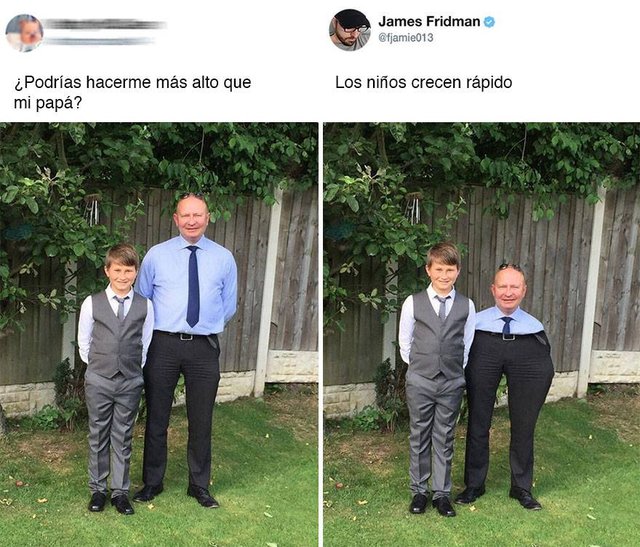640x547 pixels.
Task: Click the white fence post in right photo
Action: [589, 292]
